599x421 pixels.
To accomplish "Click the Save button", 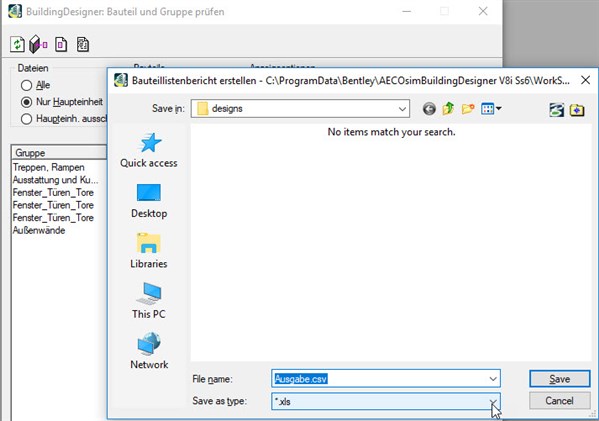I will click(x=560, y=379).
